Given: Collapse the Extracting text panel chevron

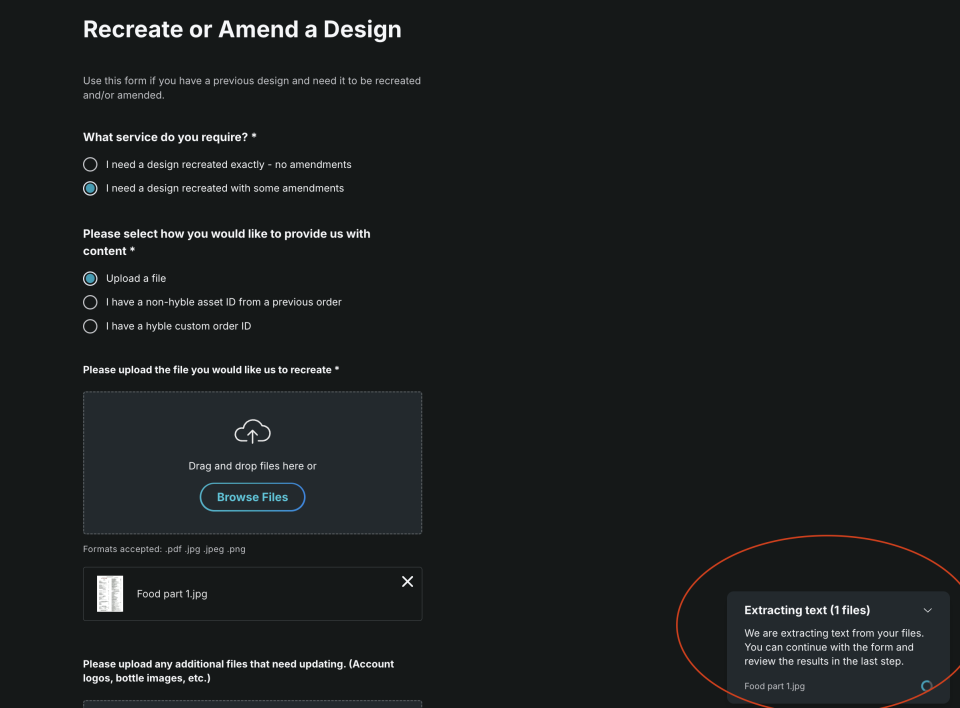Looking at the screenshot, I should click(x=927, y=610).
